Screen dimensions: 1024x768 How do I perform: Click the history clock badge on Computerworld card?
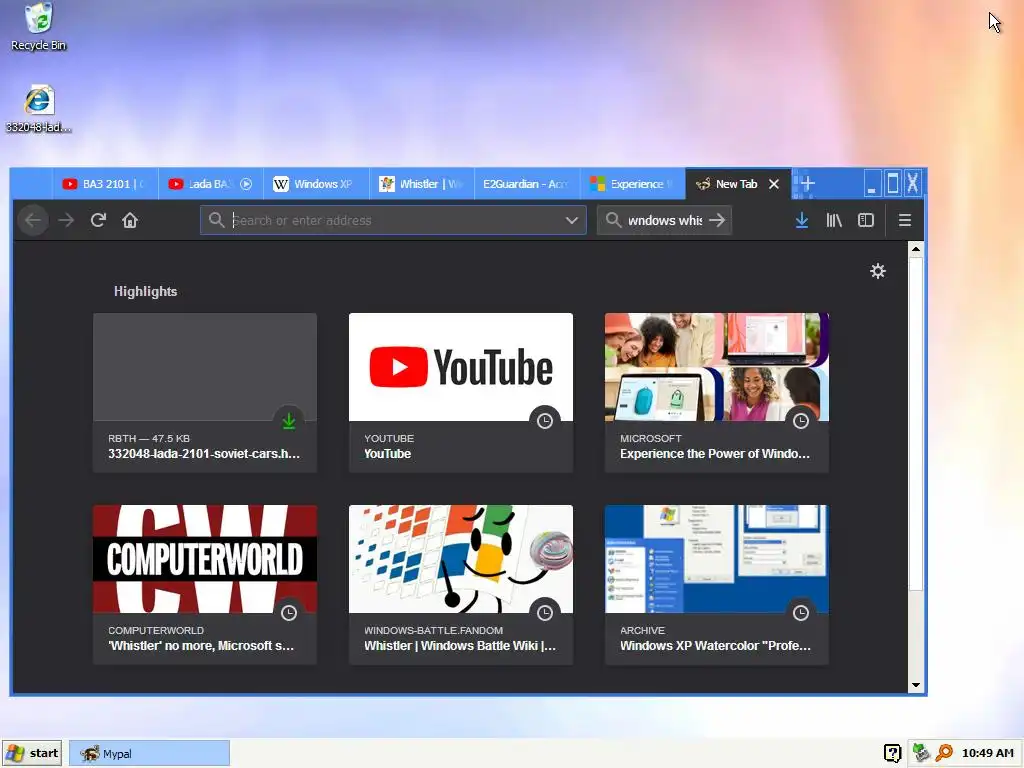[289, 613]
